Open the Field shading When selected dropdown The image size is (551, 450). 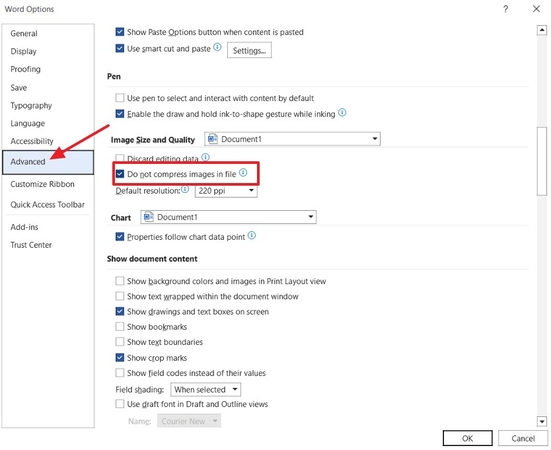coord(206,390)
